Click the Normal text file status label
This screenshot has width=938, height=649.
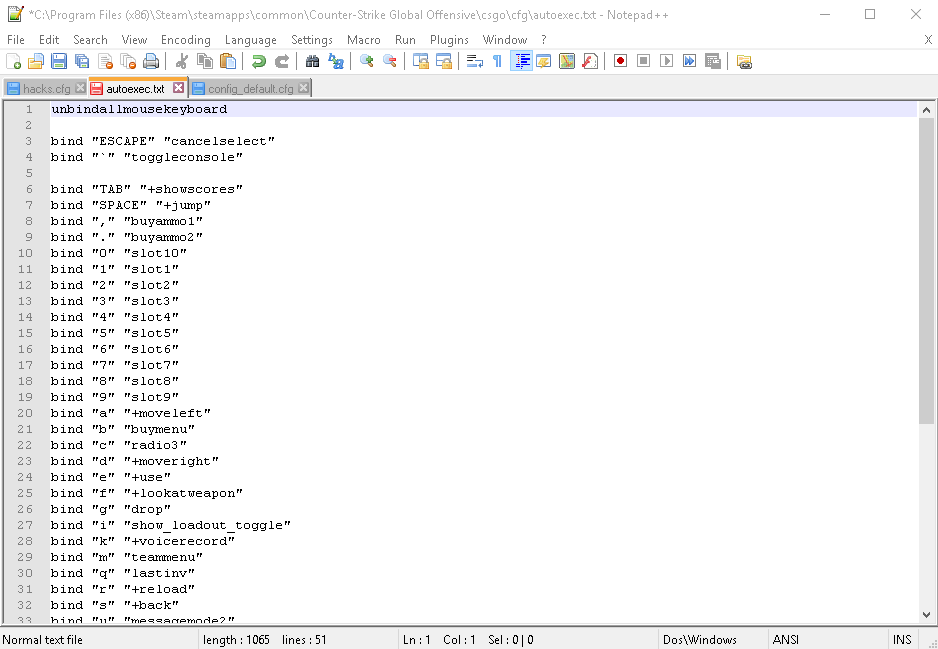pyautogui.click(x=42, y=639)
